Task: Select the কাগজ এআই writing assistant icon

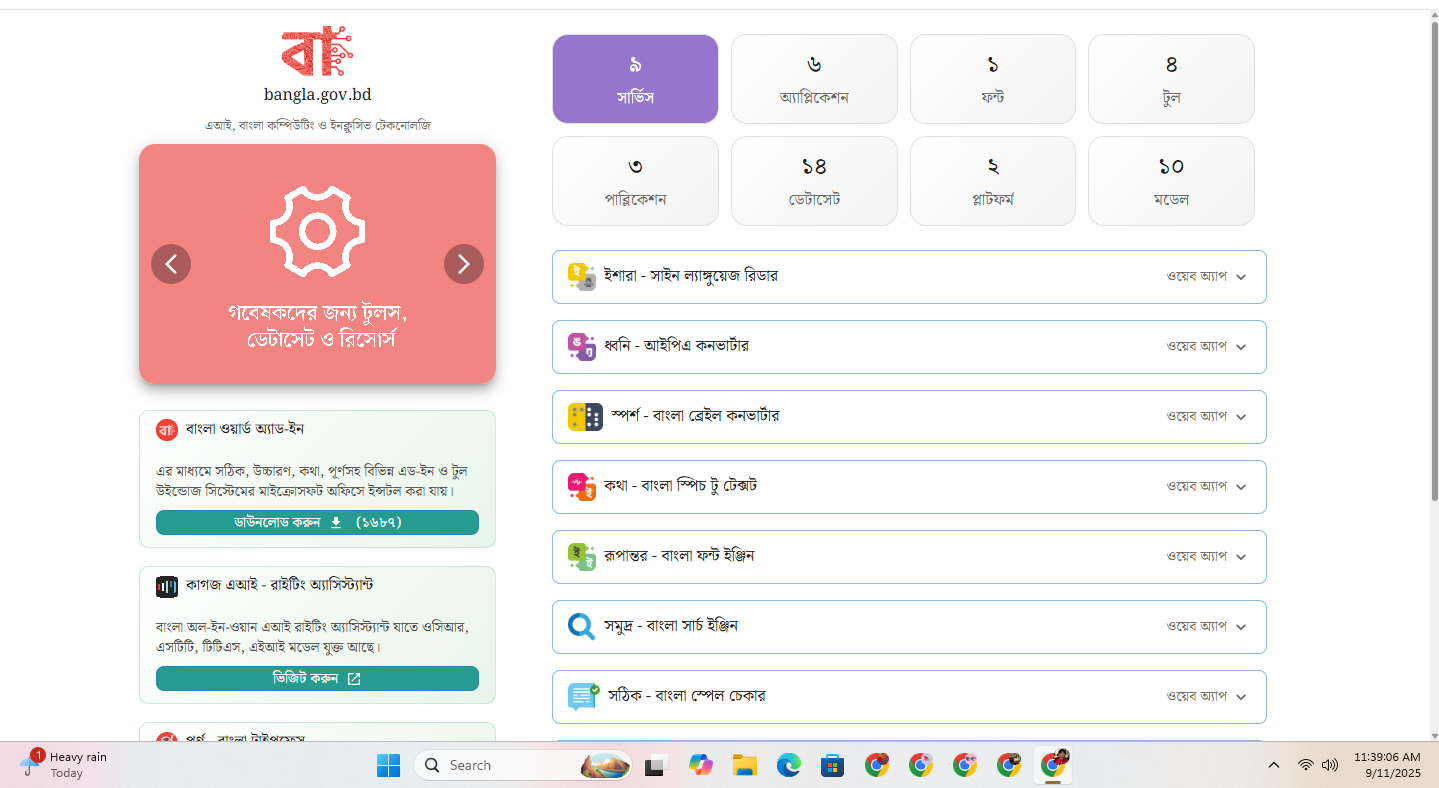Action: (166, 585)
